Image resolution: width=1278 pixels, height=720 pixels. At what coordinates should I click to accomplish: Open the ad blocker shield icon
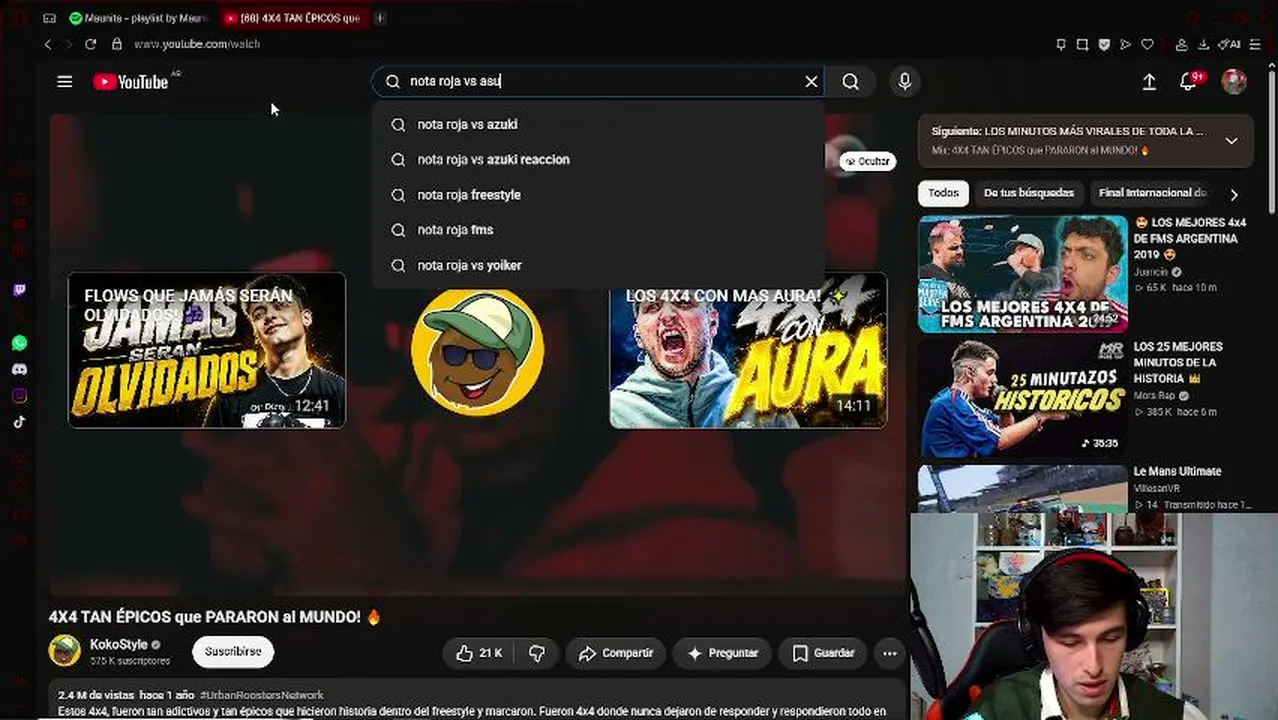(x=1104, y=44)
